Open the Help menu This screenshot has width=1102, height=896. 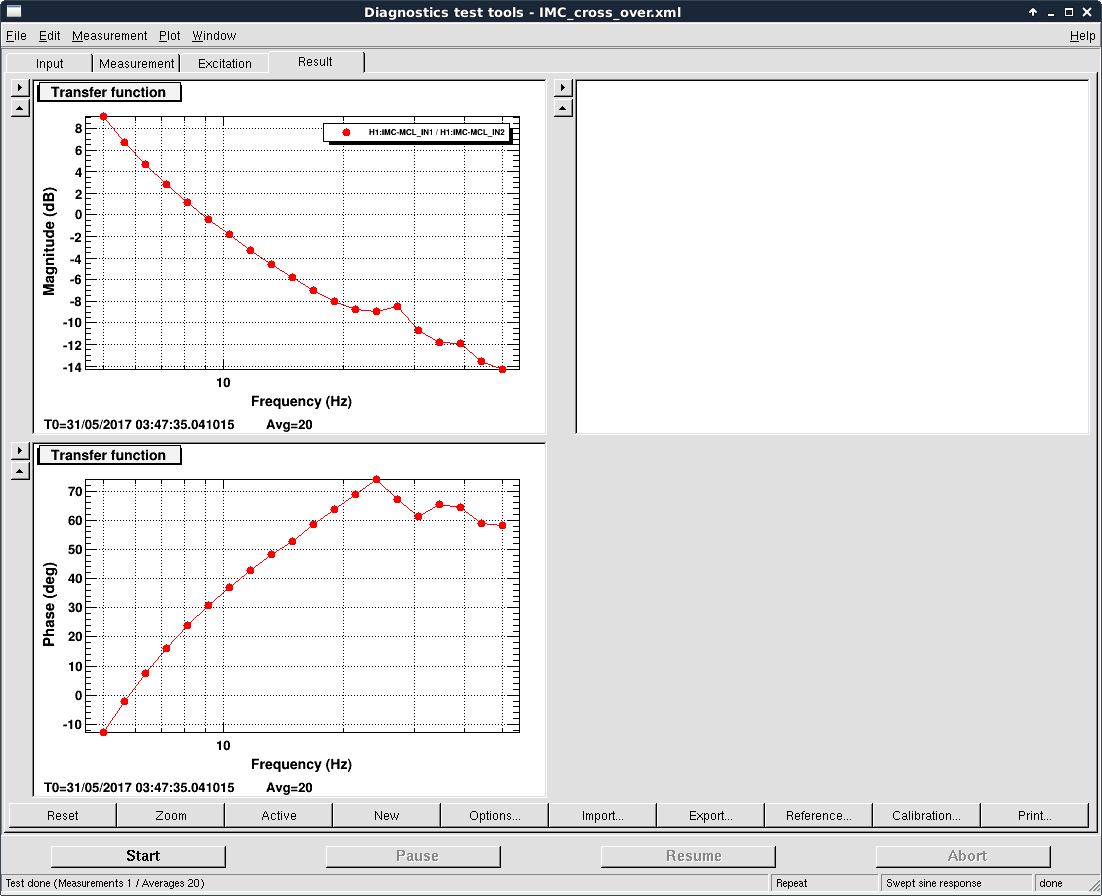[x=1082, y=36]
